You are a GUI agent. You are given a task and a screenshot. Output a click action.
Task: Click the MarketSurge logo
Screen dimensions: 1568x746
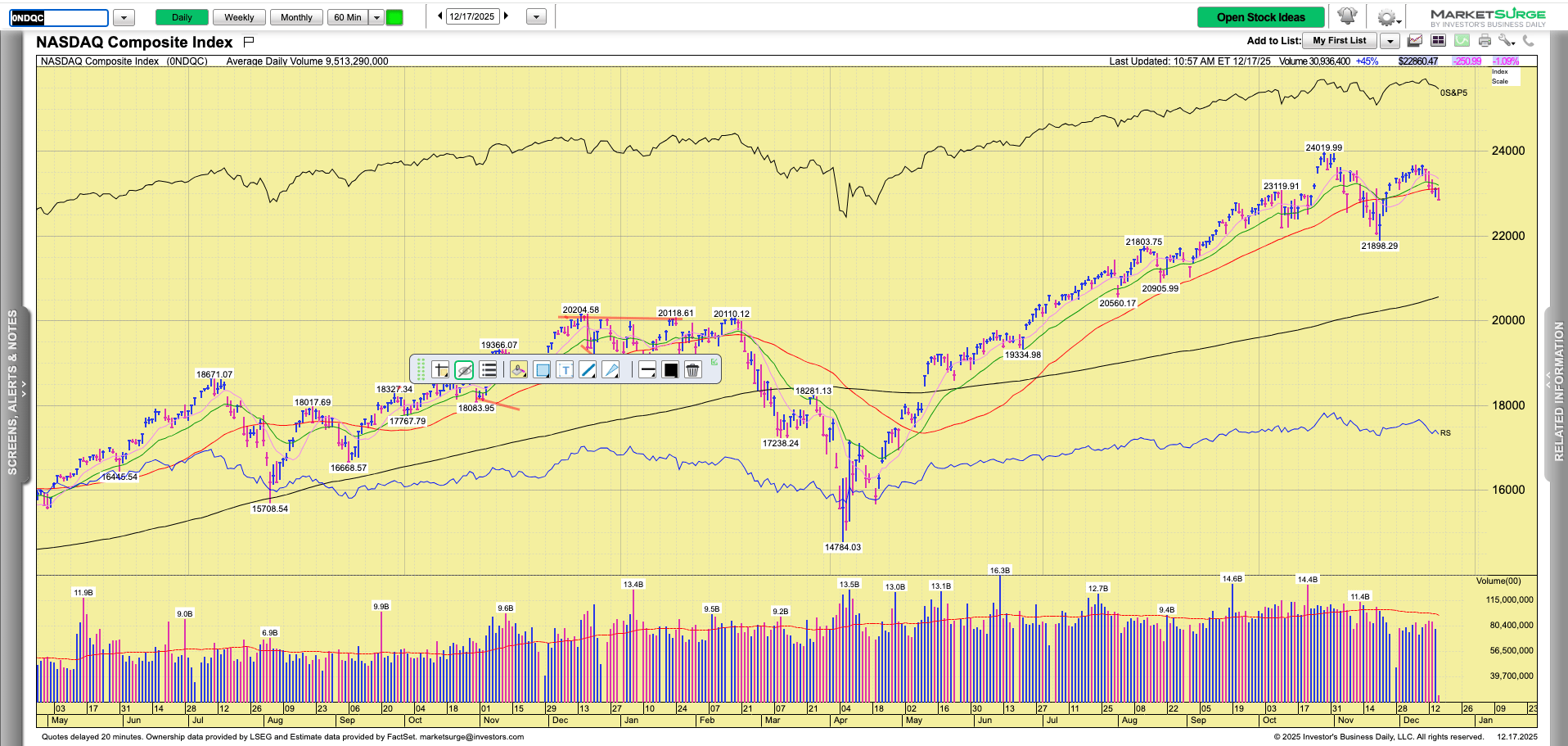pyautogui.click(x=1488, y=17)
